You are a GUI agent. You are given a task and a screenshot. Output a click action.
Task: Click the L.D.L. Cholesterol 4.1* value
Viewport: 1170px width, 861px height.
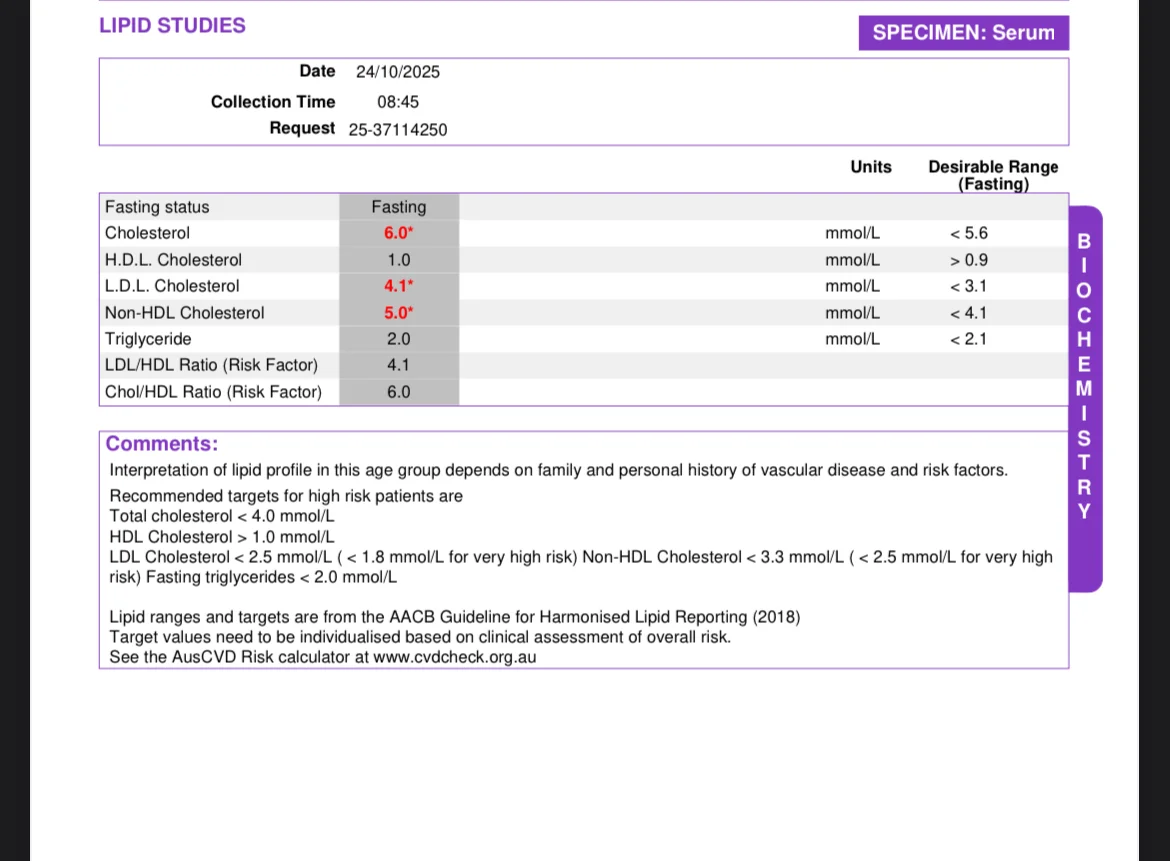pos(398,286)
